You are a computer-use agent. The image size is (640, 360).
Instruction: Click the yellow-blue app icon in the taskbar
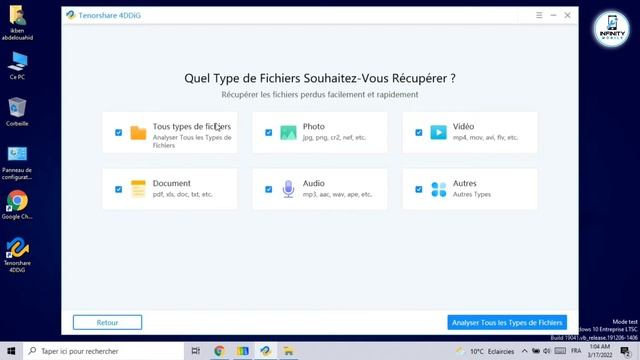coord(242,351)
